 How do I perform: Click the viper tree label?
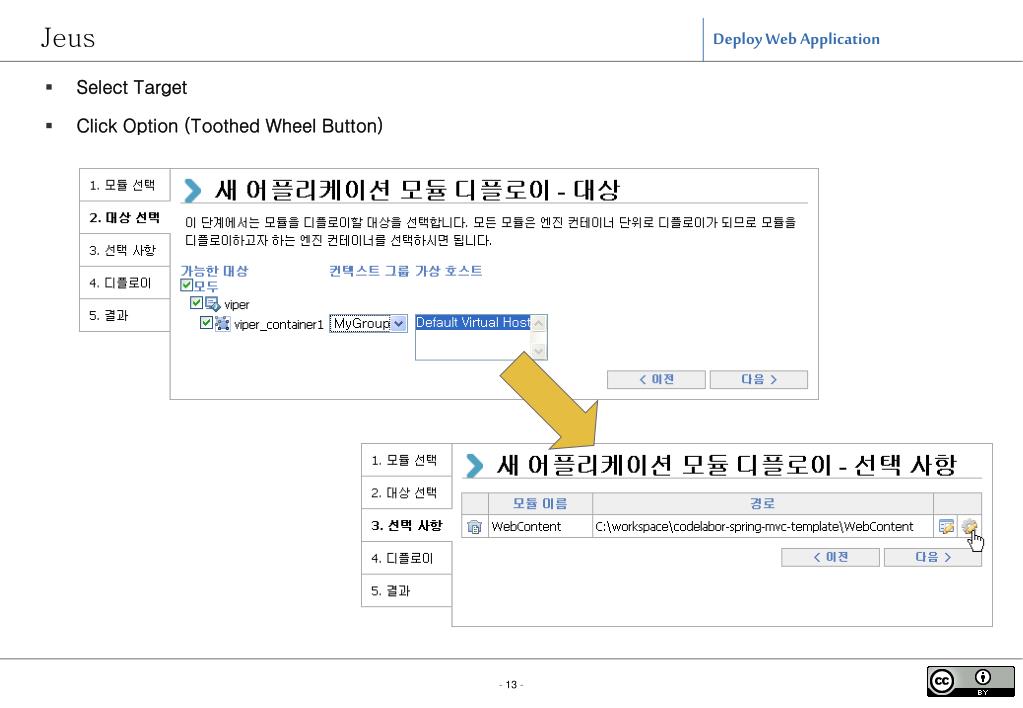[236, 304]
